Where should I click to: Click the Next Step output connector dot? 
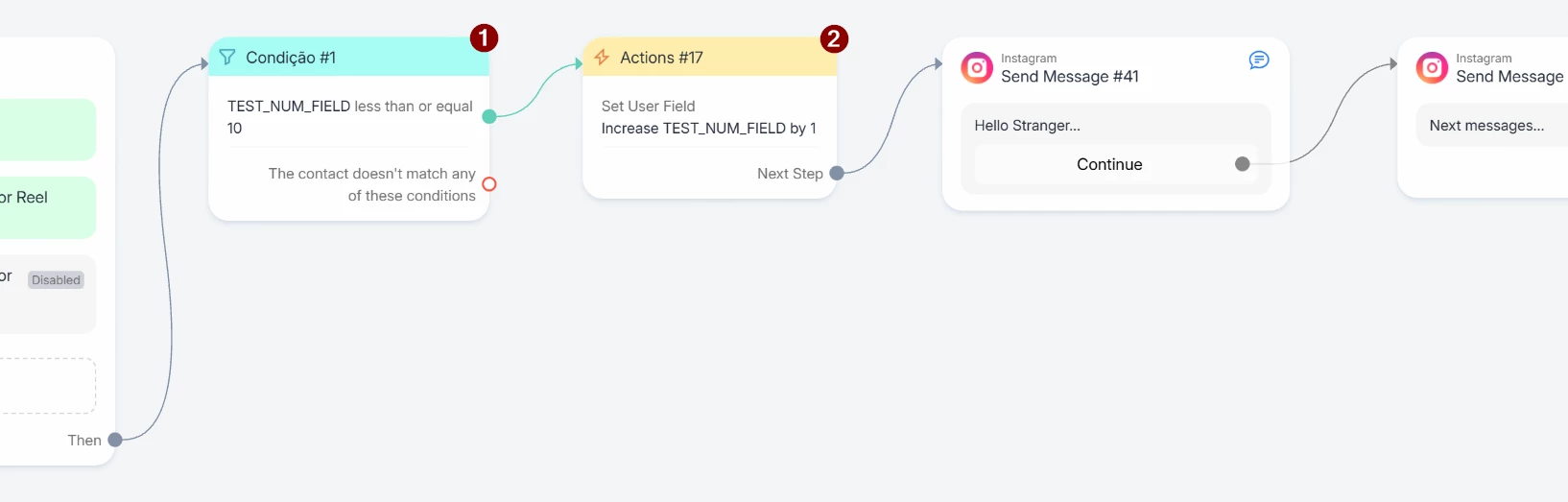tap(837, 174)
